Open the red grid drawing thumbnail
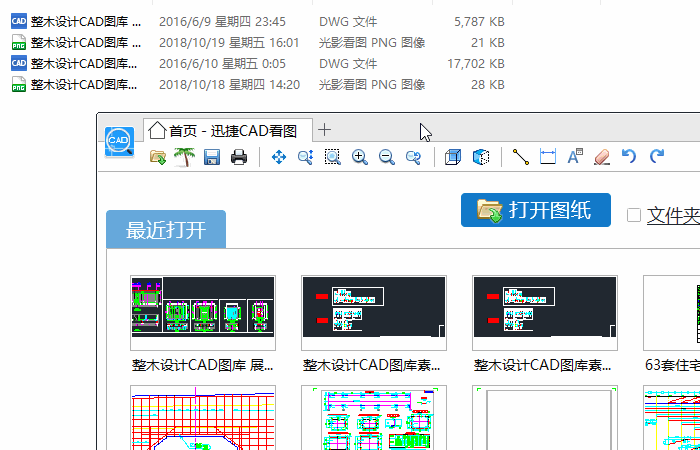The image size is (700, 450). (x=203, y=417)
